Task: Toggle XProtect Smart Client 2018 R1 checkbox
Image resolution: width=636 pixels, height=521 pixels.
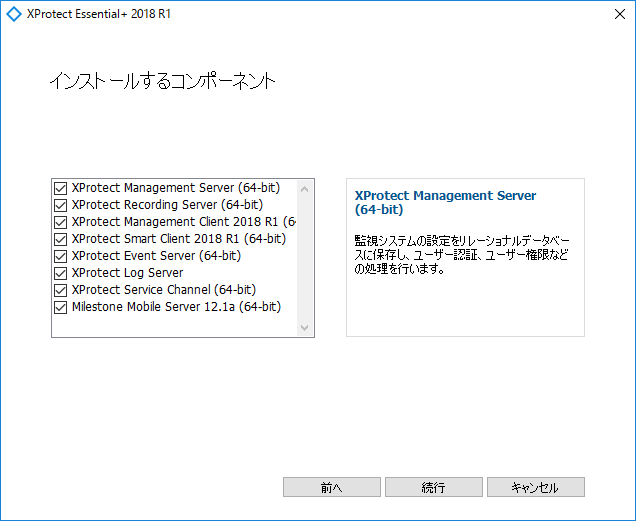Action: coord(60,239)
